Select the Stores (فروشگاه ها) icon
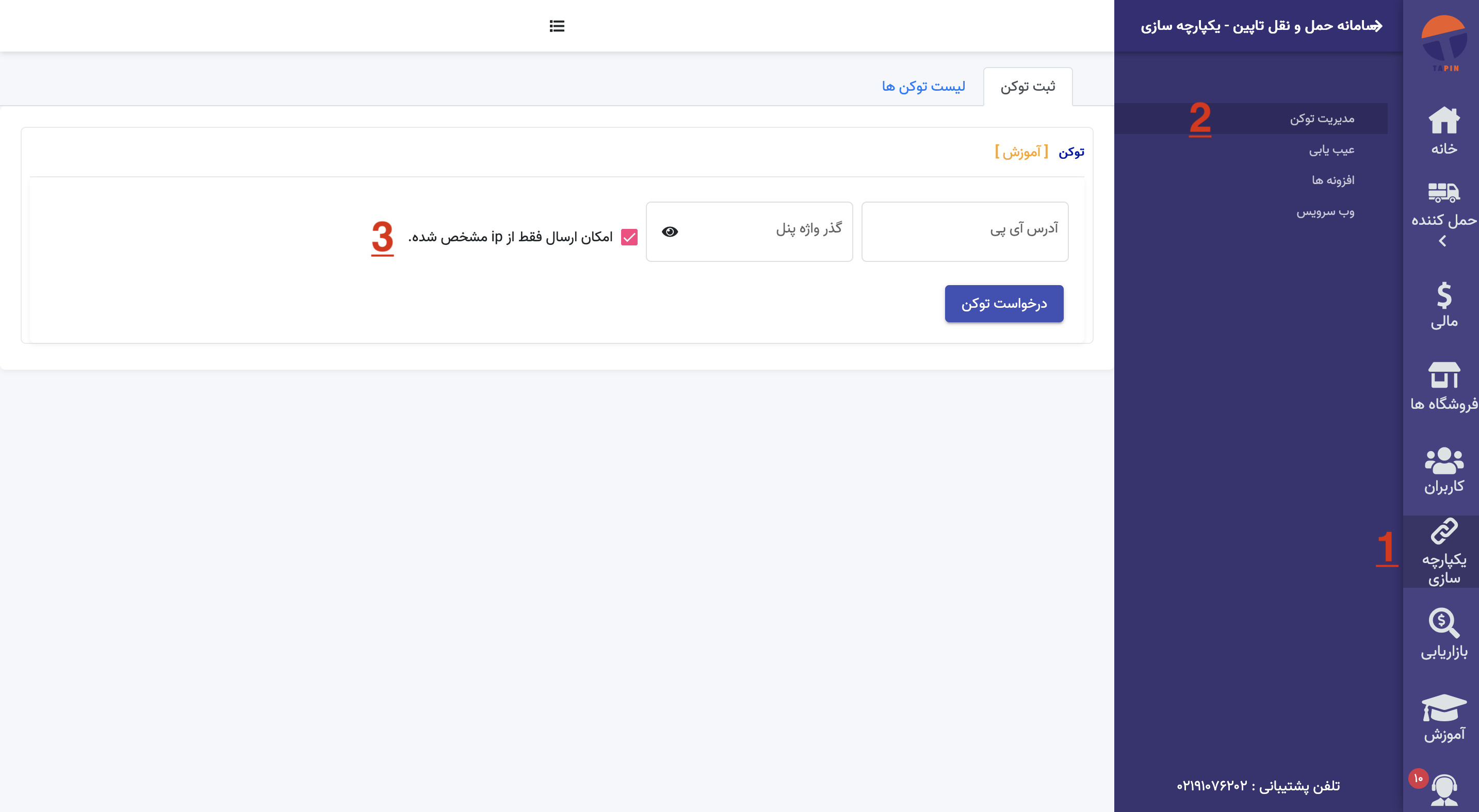 coord(1443,376)
